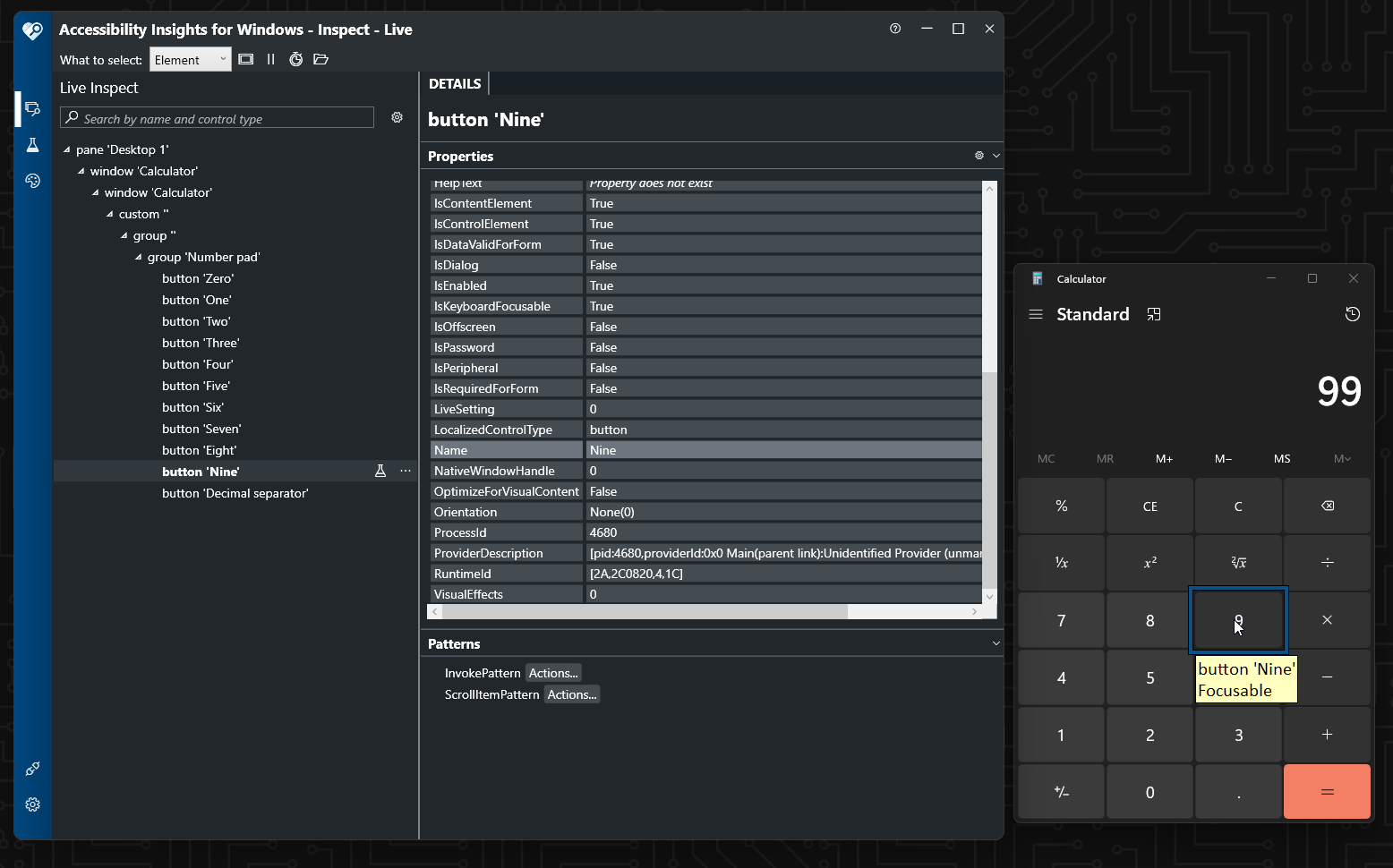Open Calculator history clock icon
Screen dimensions: 1393x868
(x=1352, y=314)
